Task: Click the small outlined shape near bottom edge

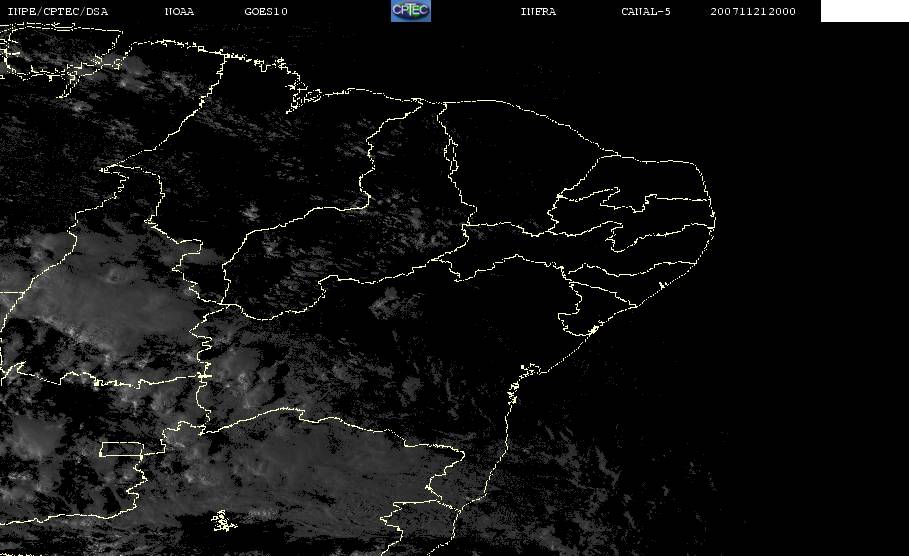Action: tap(222, 521)
